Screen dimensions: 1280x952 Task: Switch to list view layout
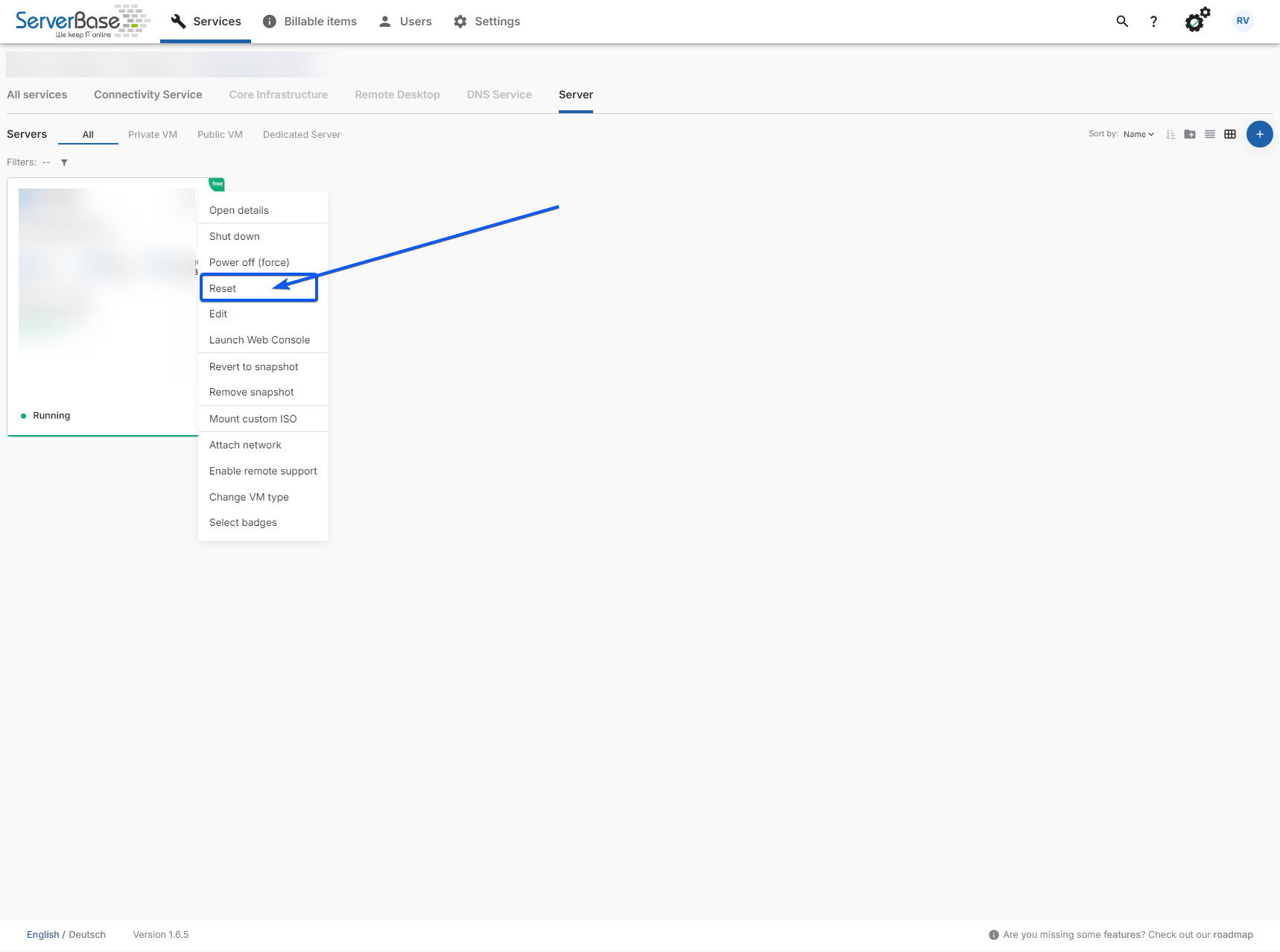point(1210,135)
